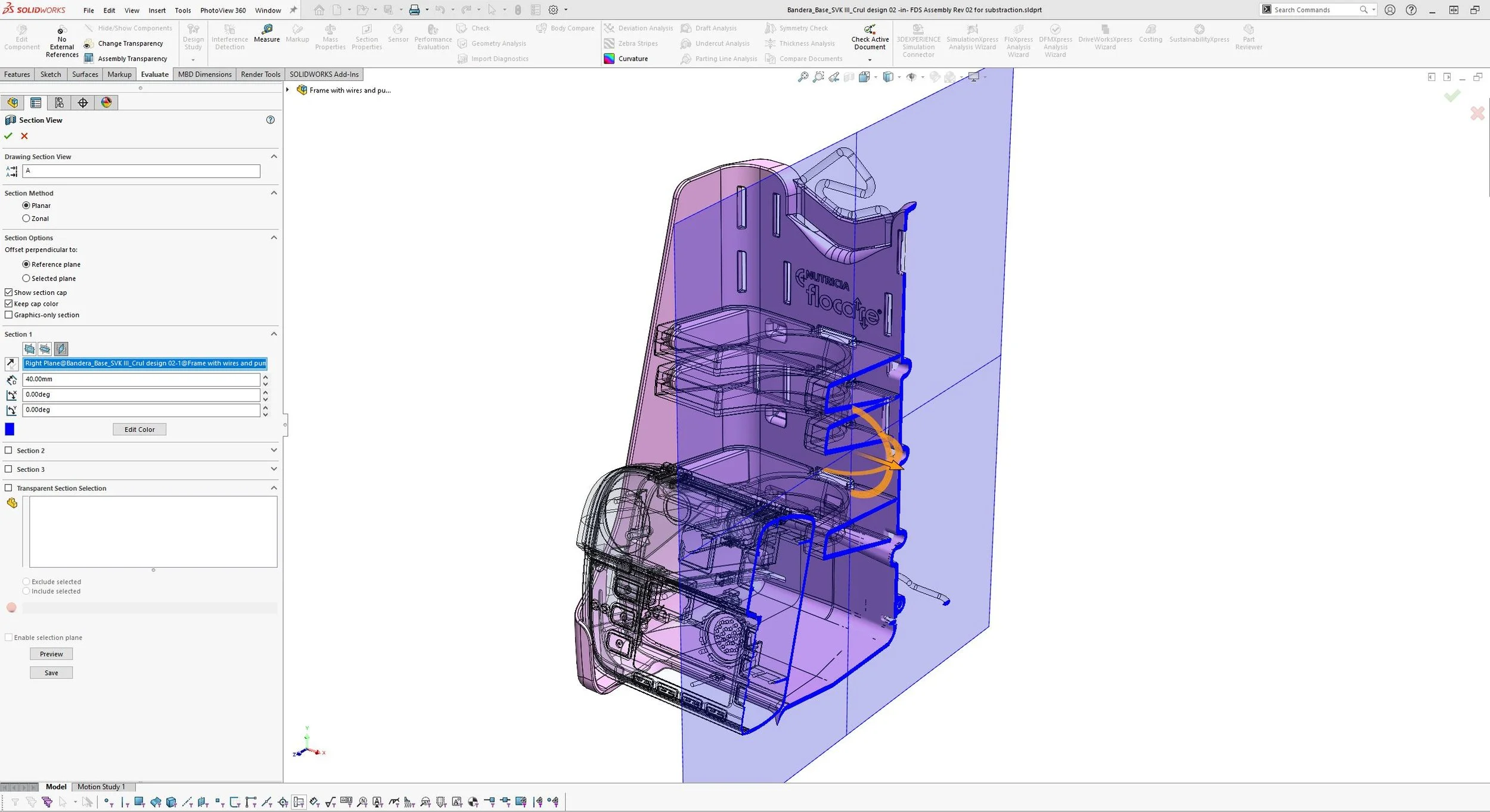Expand the Section 2 group
The image size is (1490, 812).
click(x=274, y=450)
